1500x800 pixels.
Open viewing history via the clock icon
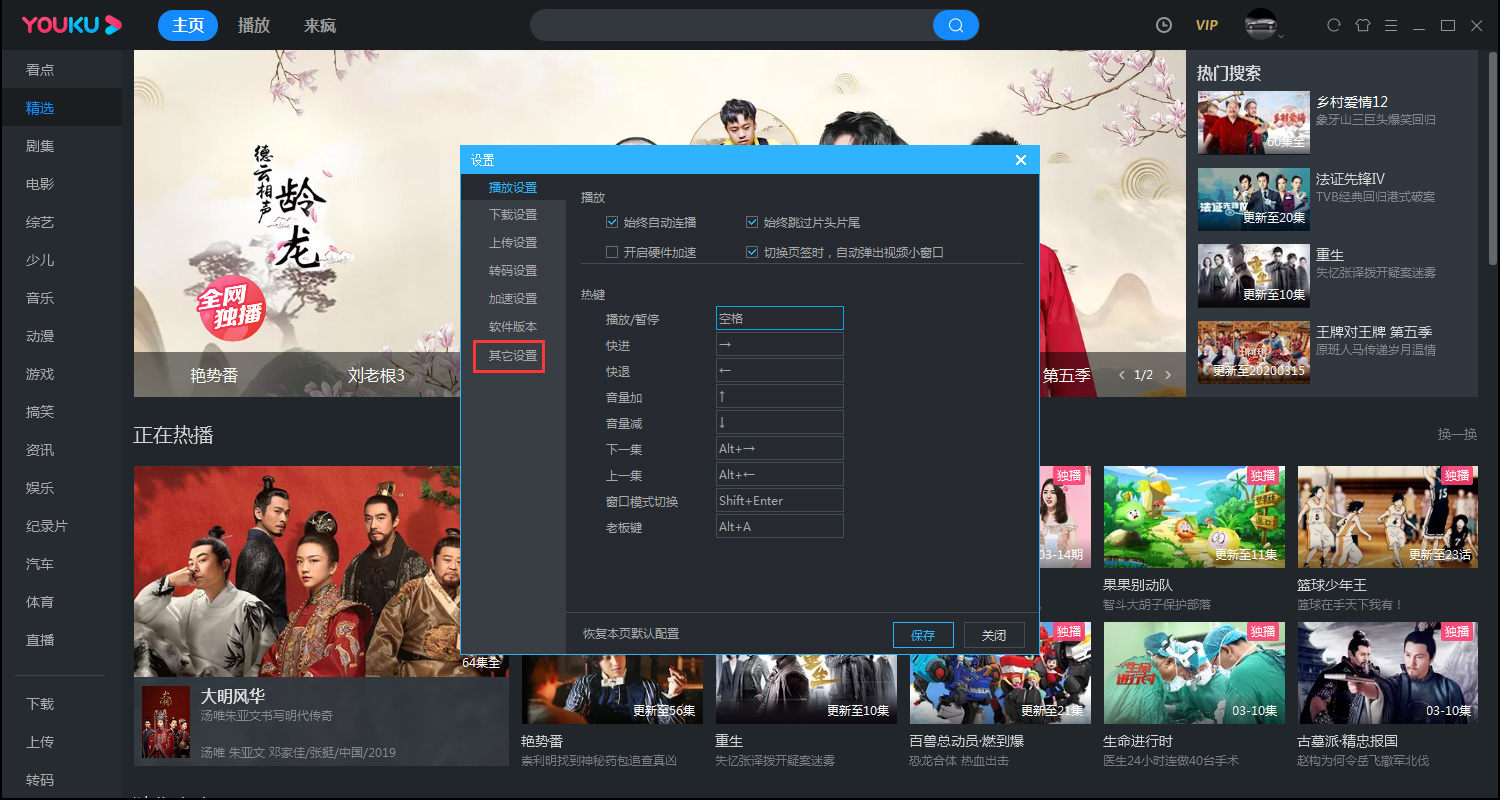[x=1163, y=24]
